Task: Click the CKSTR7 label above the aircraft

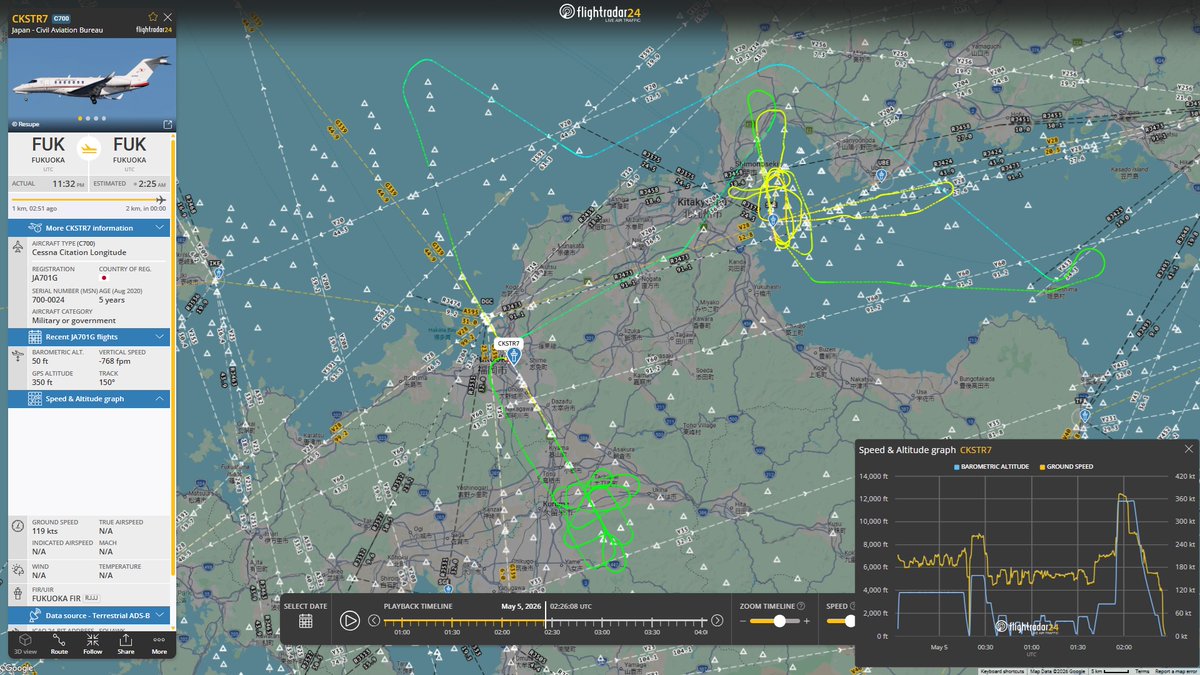Action: point(509,343)
